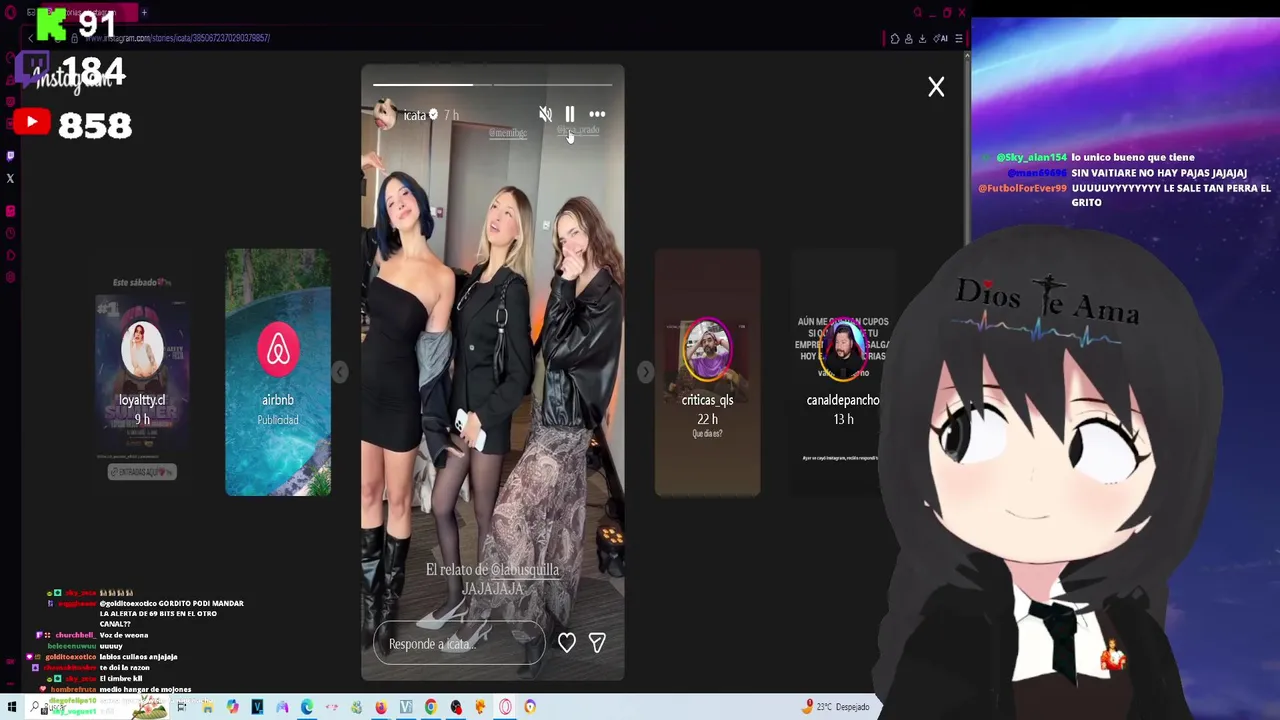Click the 'Responde a icata' reply field
Image resolution: width=1280 pixels, height=720 pixels.
(459, 644)
